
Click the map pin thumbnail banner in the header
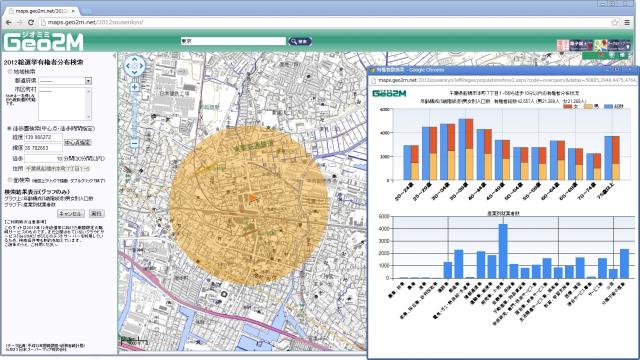tap(600, 45)
